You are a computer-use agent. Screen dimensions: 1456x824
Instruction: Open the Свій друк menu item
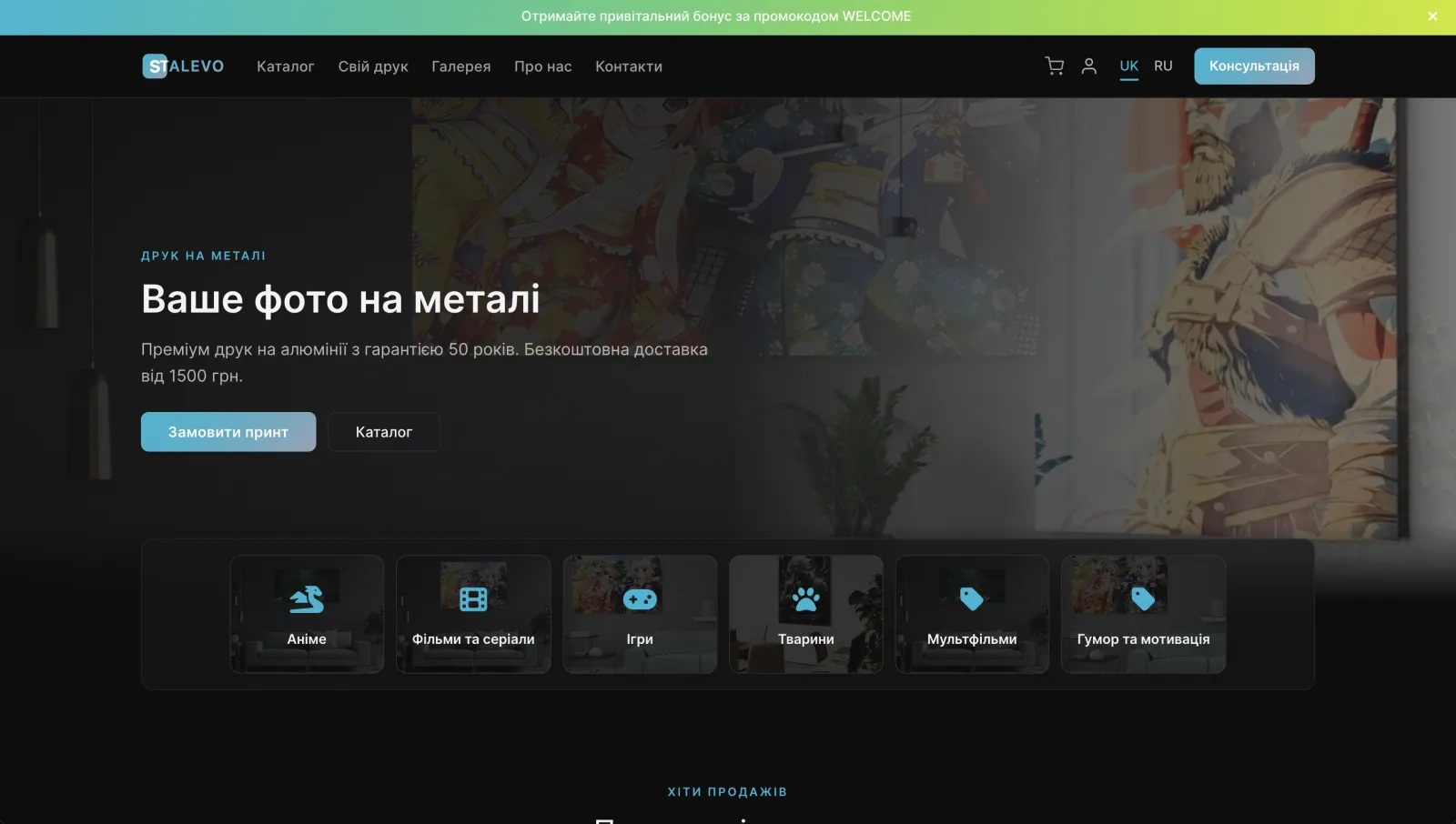tap(373, 66)
